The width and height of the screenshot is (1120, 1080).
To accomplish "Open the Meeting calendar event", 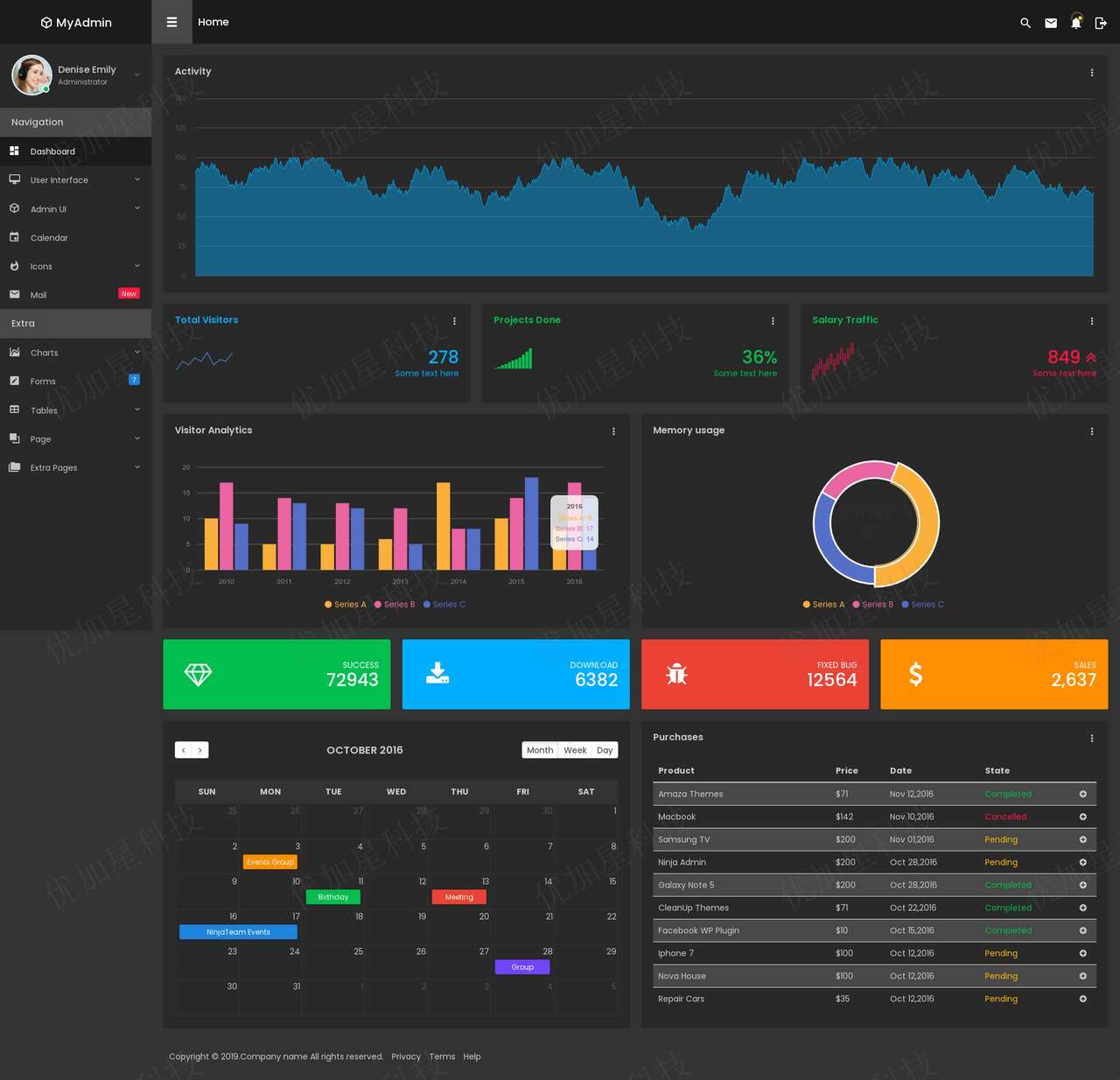I will click(459, 897).
